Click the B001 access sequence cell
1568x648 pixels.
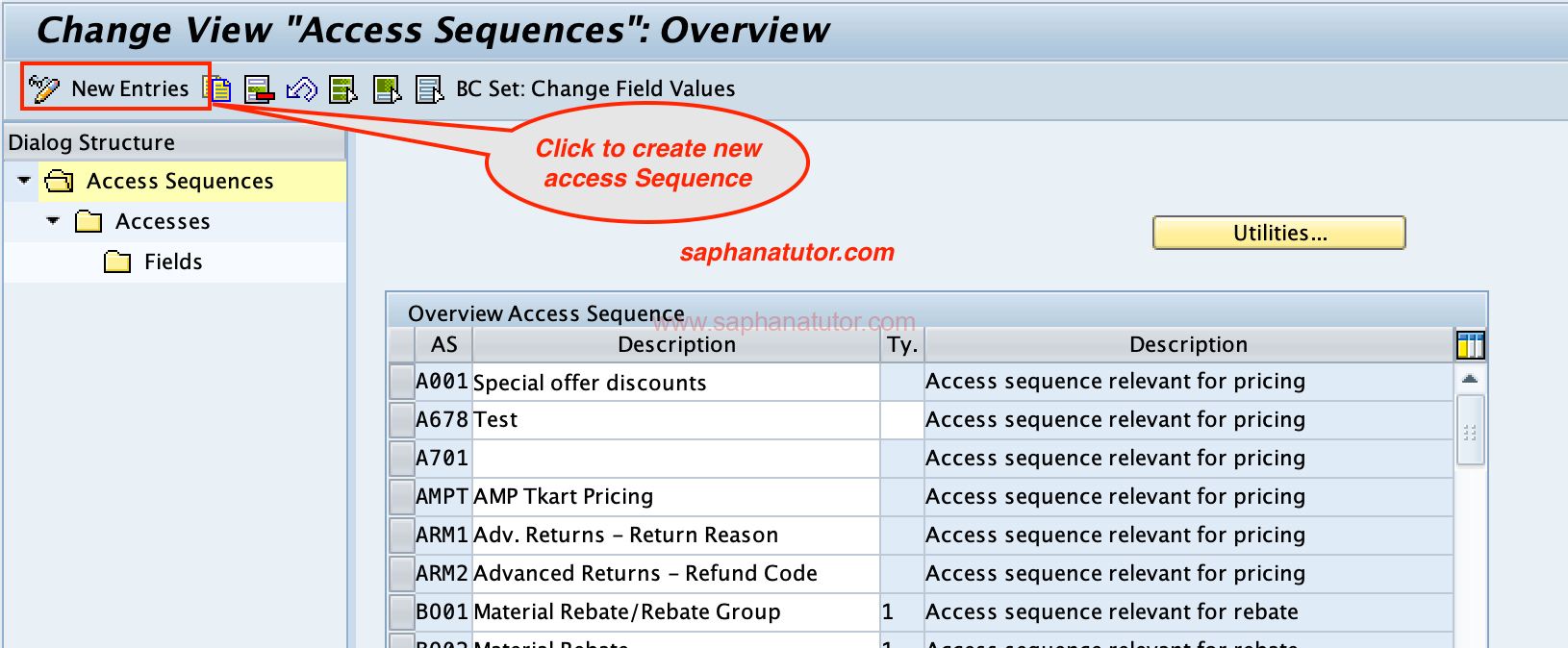443,612
